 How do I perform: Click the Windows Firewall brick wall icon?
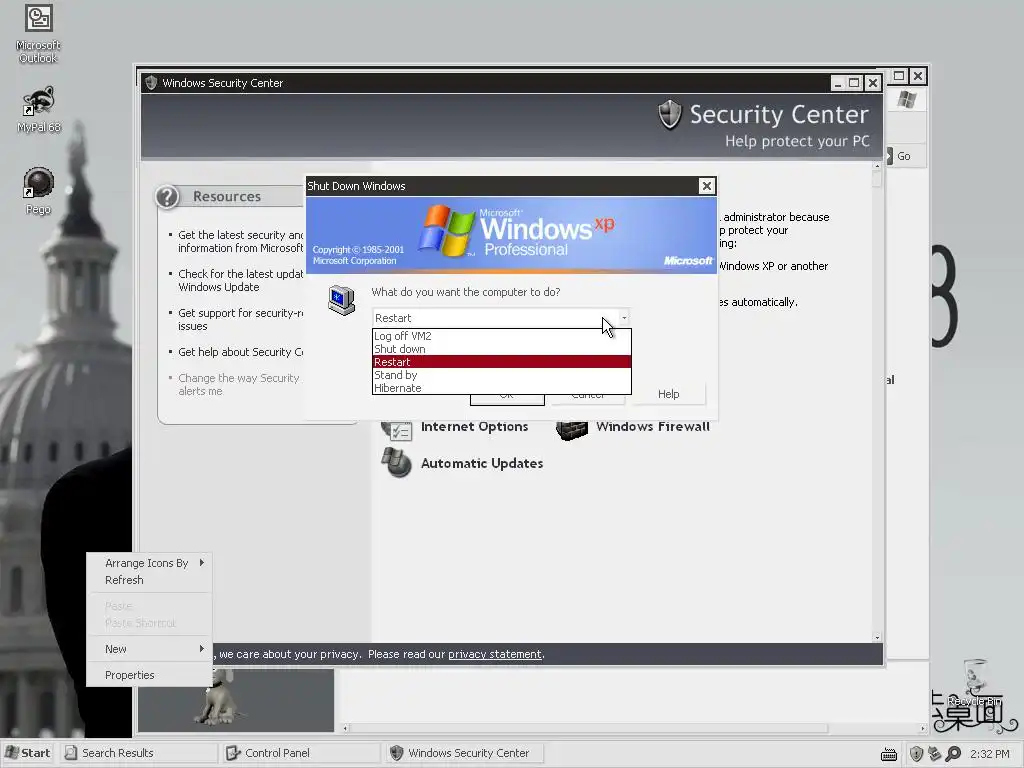(572, 429)
